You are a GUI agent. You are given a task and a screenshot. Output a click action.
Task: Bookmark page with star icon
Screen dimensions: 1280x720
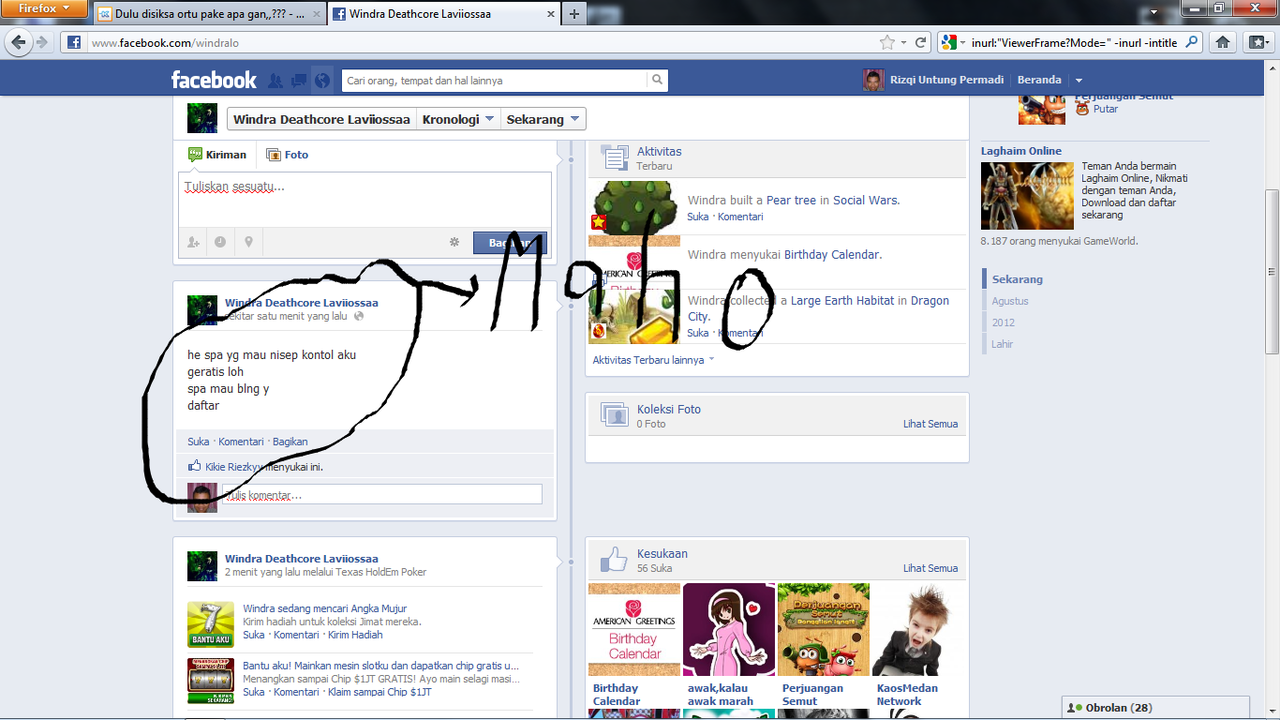click(887, 42)
